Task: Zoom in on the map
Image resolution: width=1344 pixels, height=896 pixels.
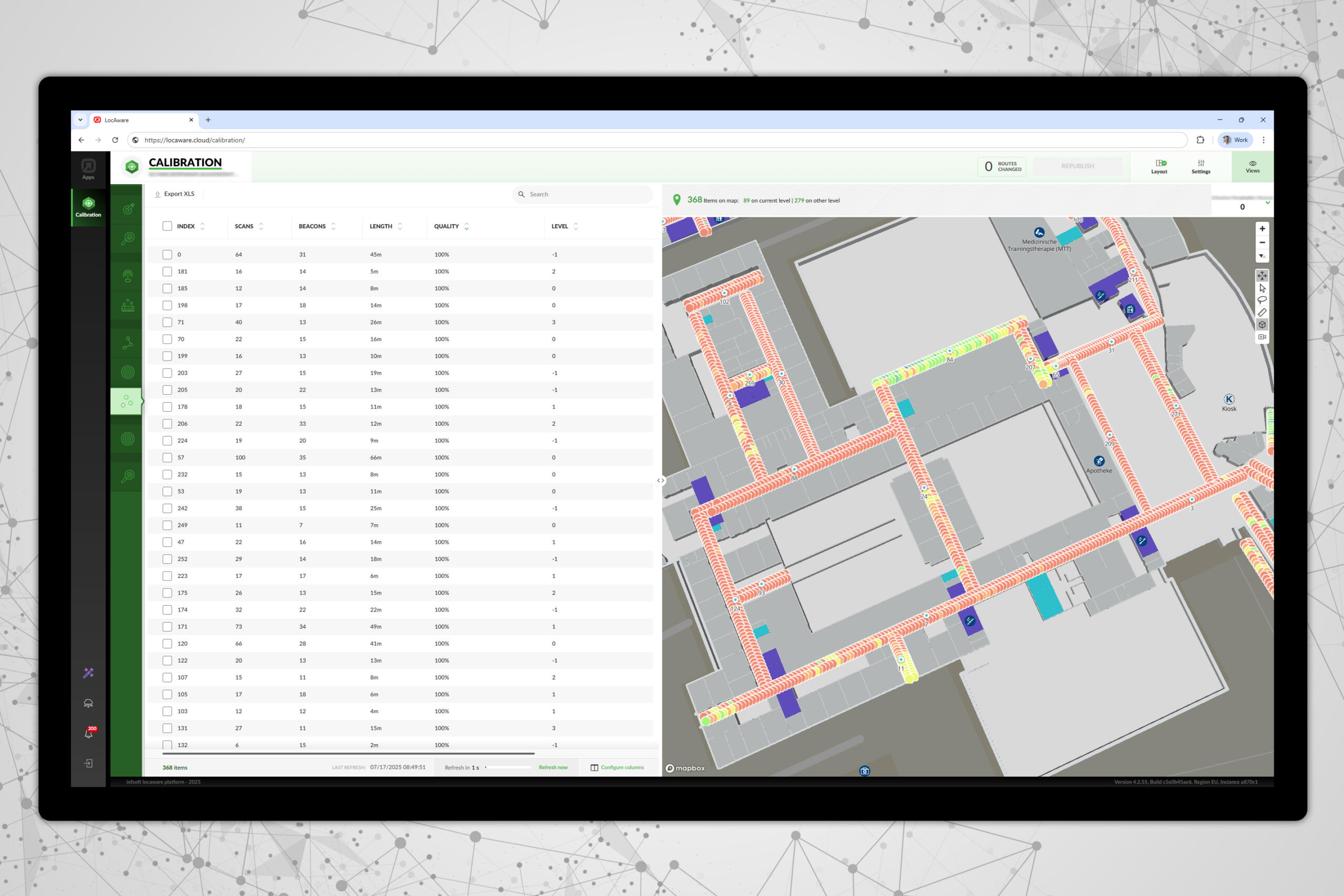Action: [1262, 228]
